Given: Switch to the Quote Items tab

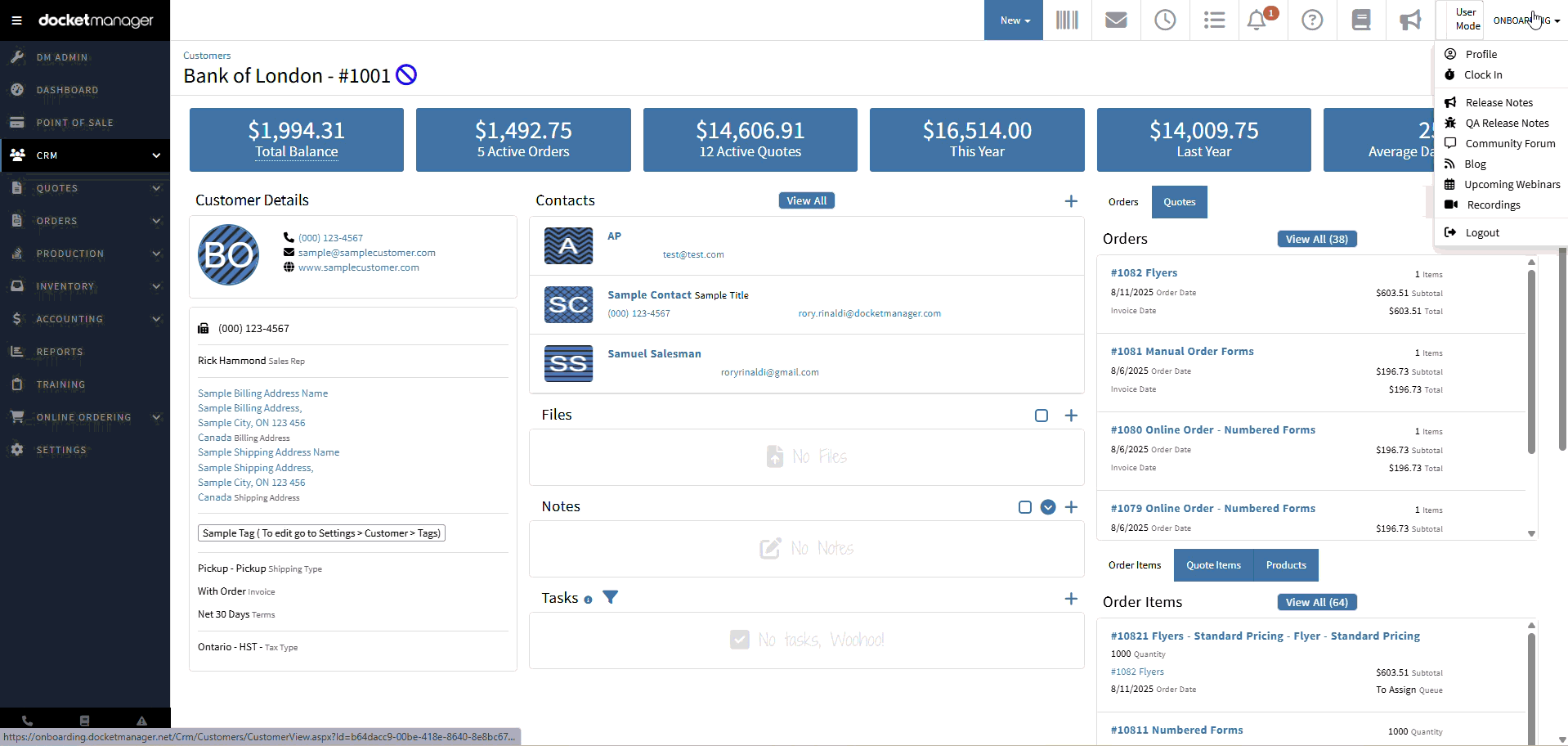Looking at the screenshot, I should pyautogui.click(x=1213, y=565).
